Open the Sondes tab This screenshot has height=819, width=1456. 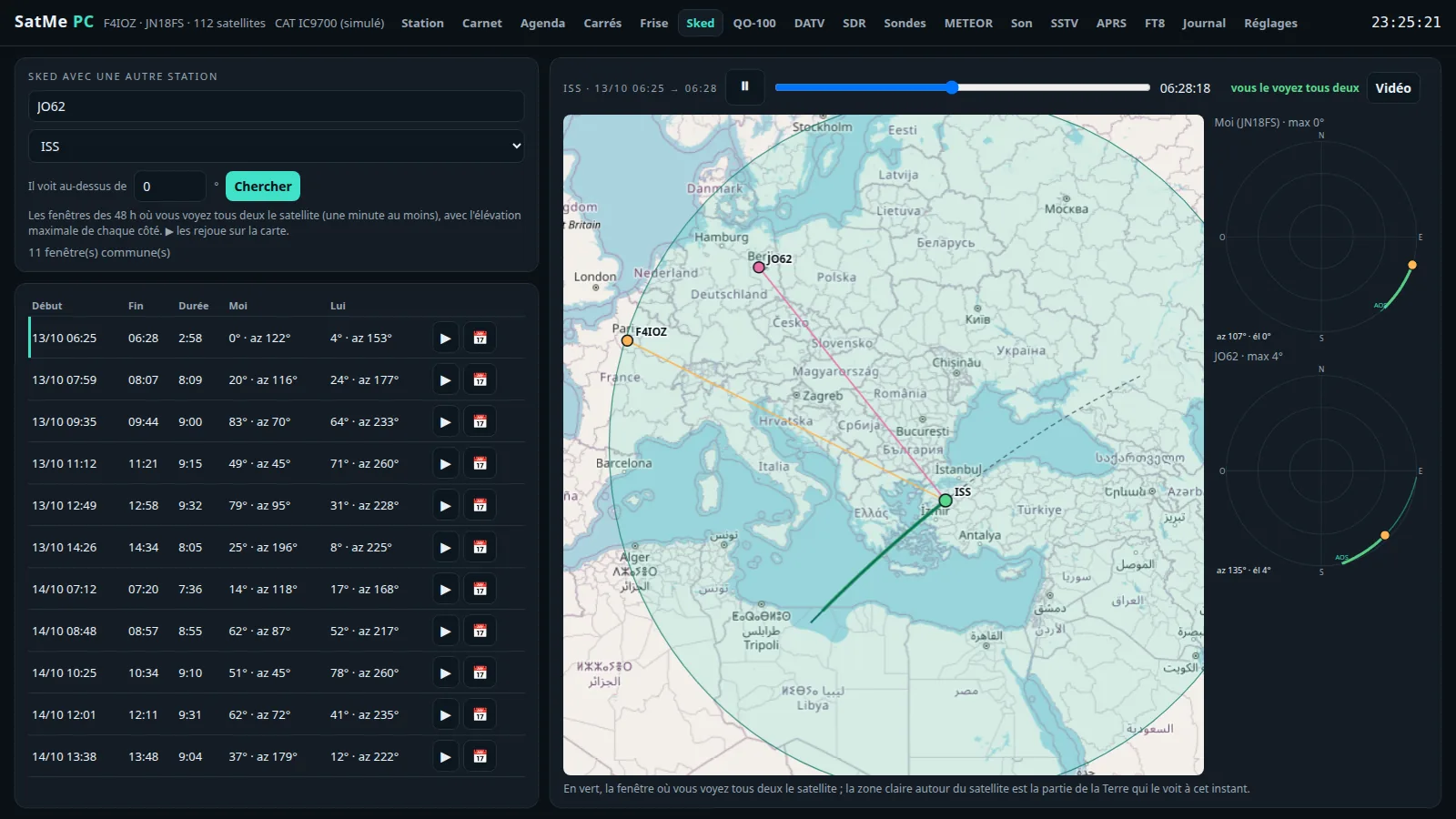[x=905, y=23]
